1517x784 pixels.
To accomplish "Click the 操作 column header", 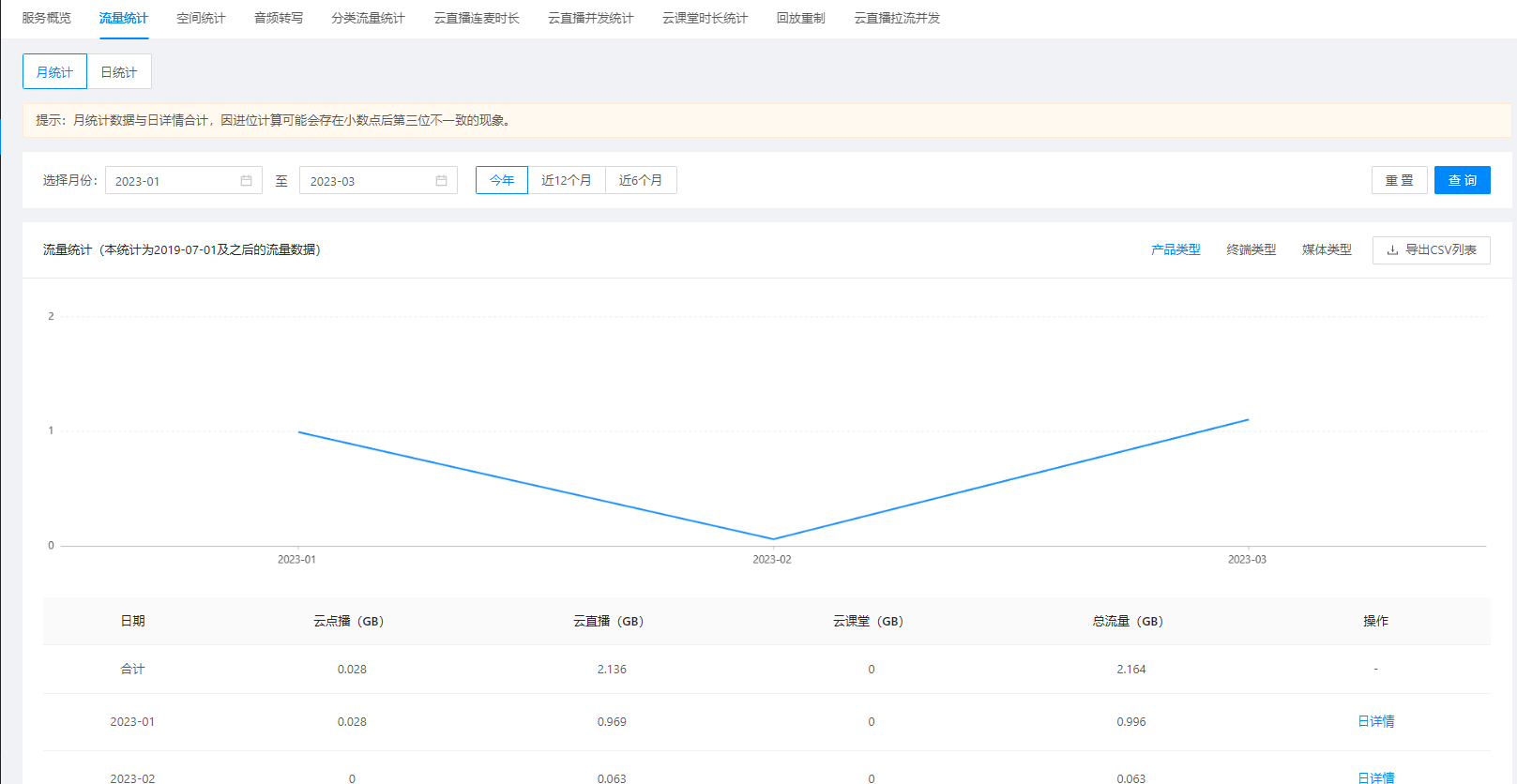I will point(1375,621).
